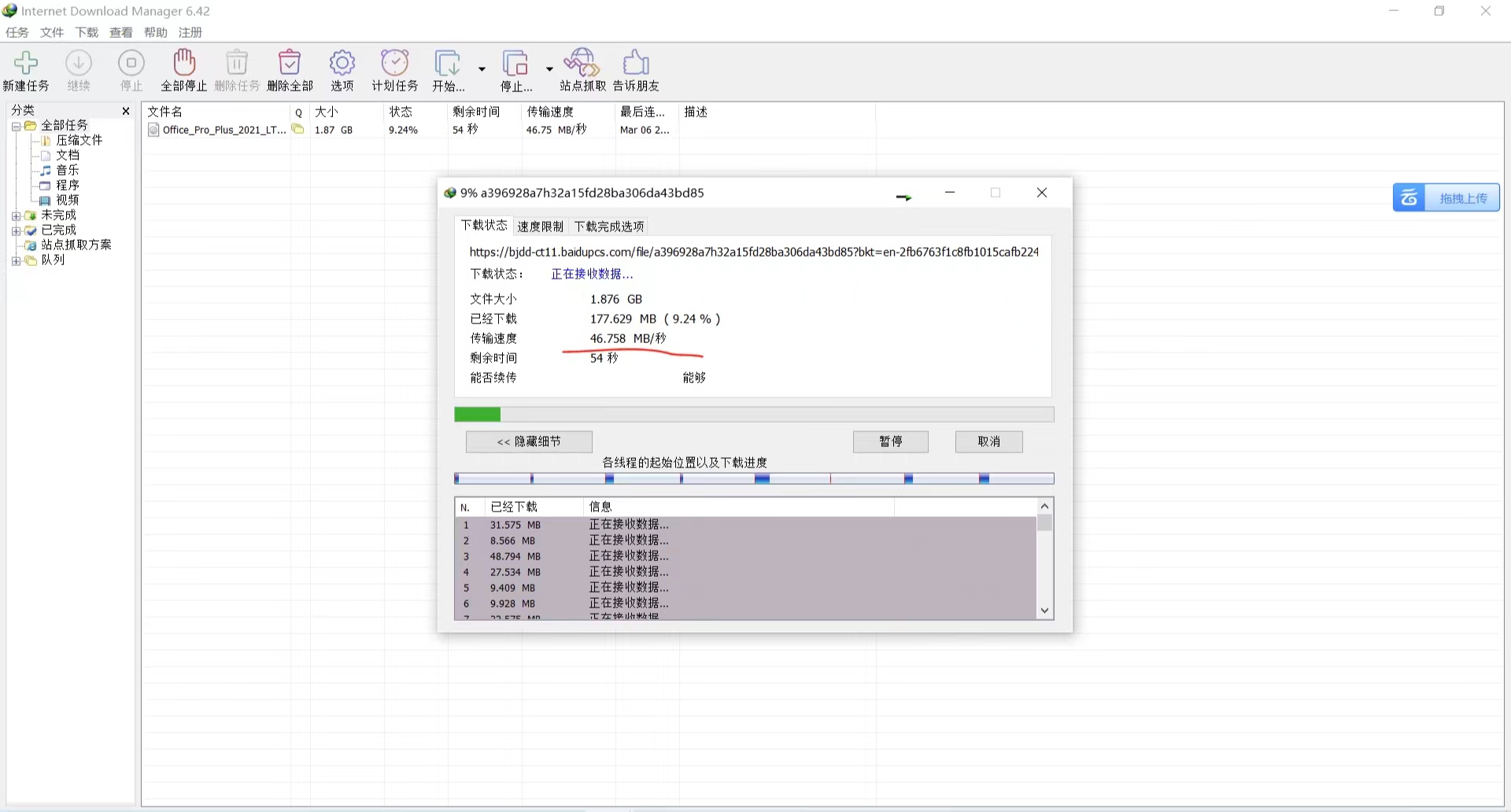Open the 查看 menu
This screenshot has width=1511, height=812.
point(121,32)
